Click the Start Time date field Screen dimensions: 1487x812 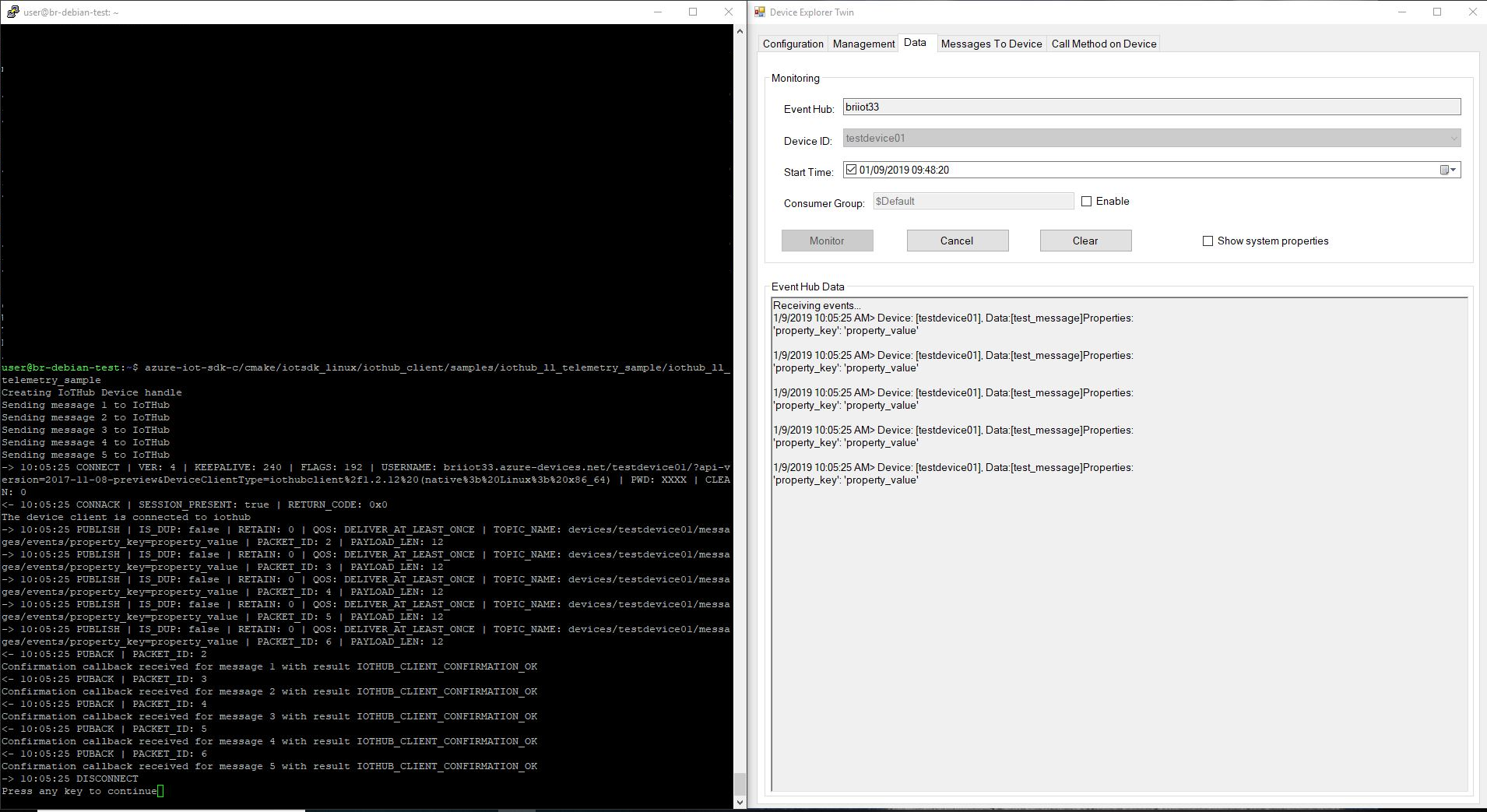coord(1151,170)
